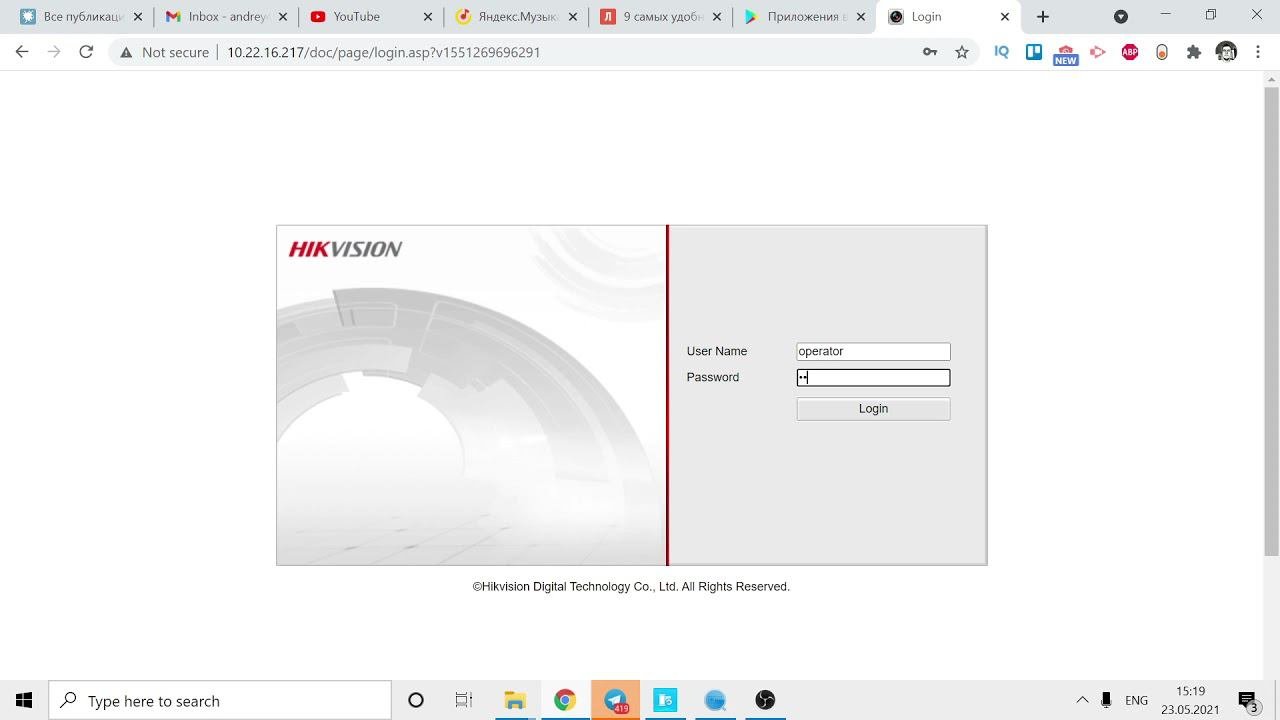This screenshot has width=1280, height=720.
Task: Open Task View on the taskbar
Action: pos(464,700)
